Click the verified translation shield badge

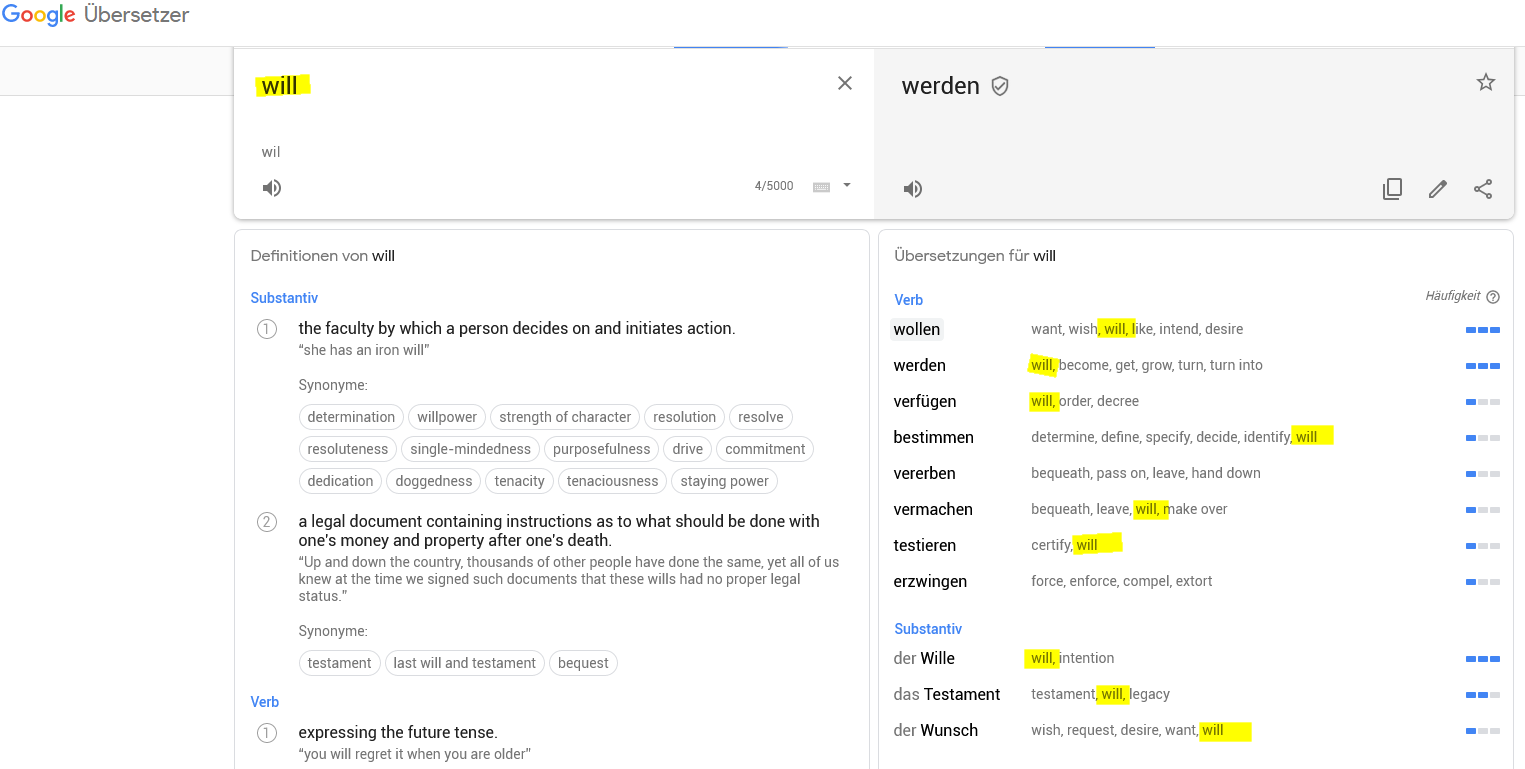[x=1000, y=86]
